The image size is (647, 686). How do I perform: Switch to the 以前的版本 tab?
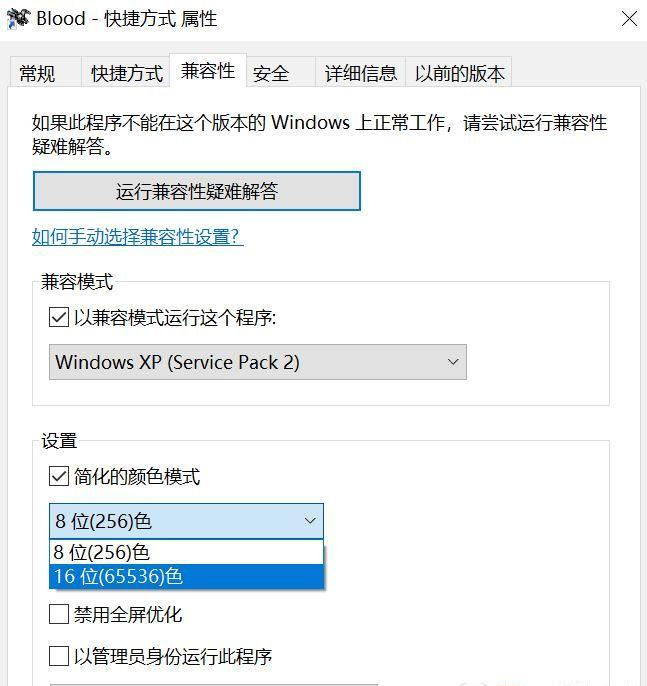pos(460,73)
